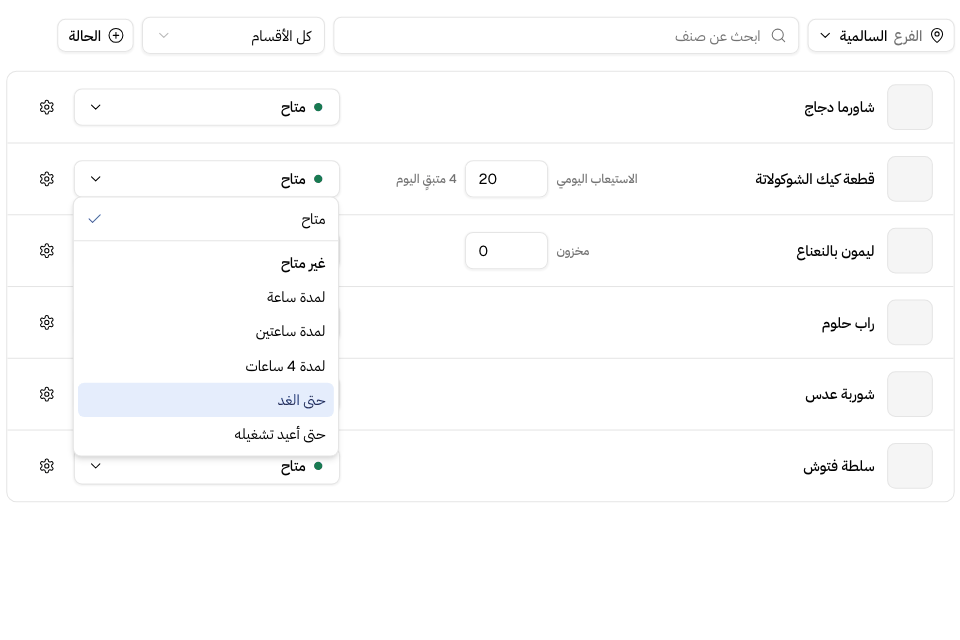960x640 pixels.
Task: Click the plus circle icon on الحالة filter
Action: [116, 36]
